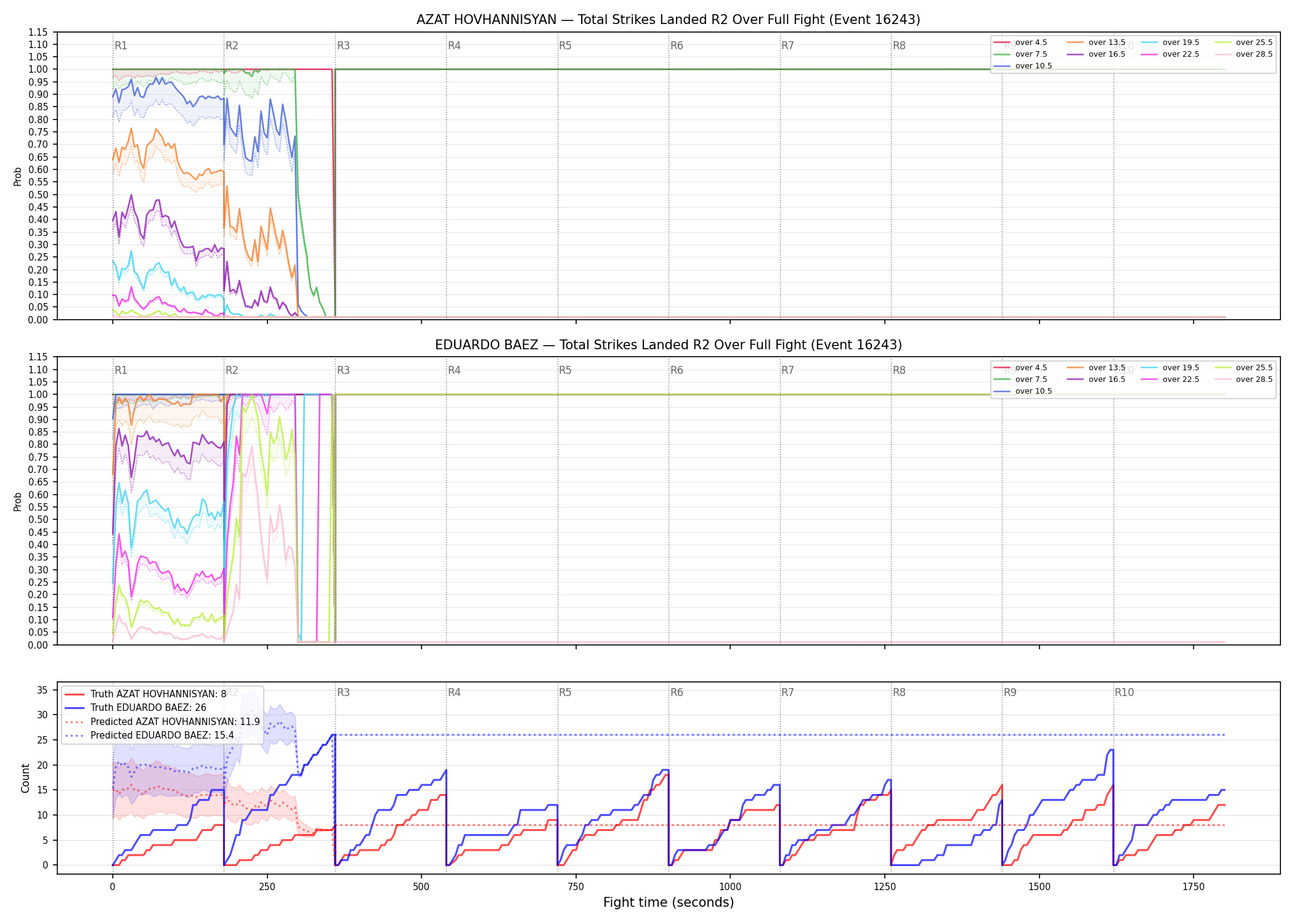
Task: Click the 35 tick on Count axis
Action: click(x=43, y=690)
